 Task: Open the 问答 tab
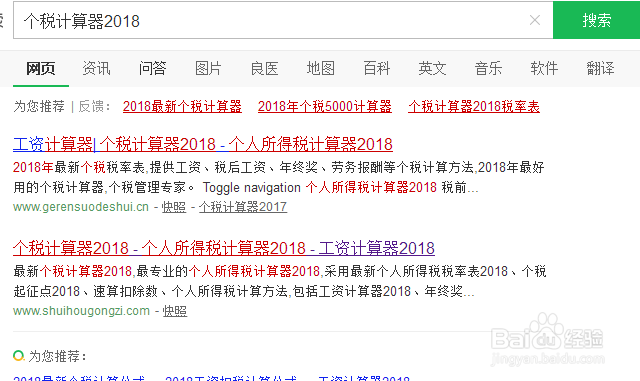click(x=152, y=68)
